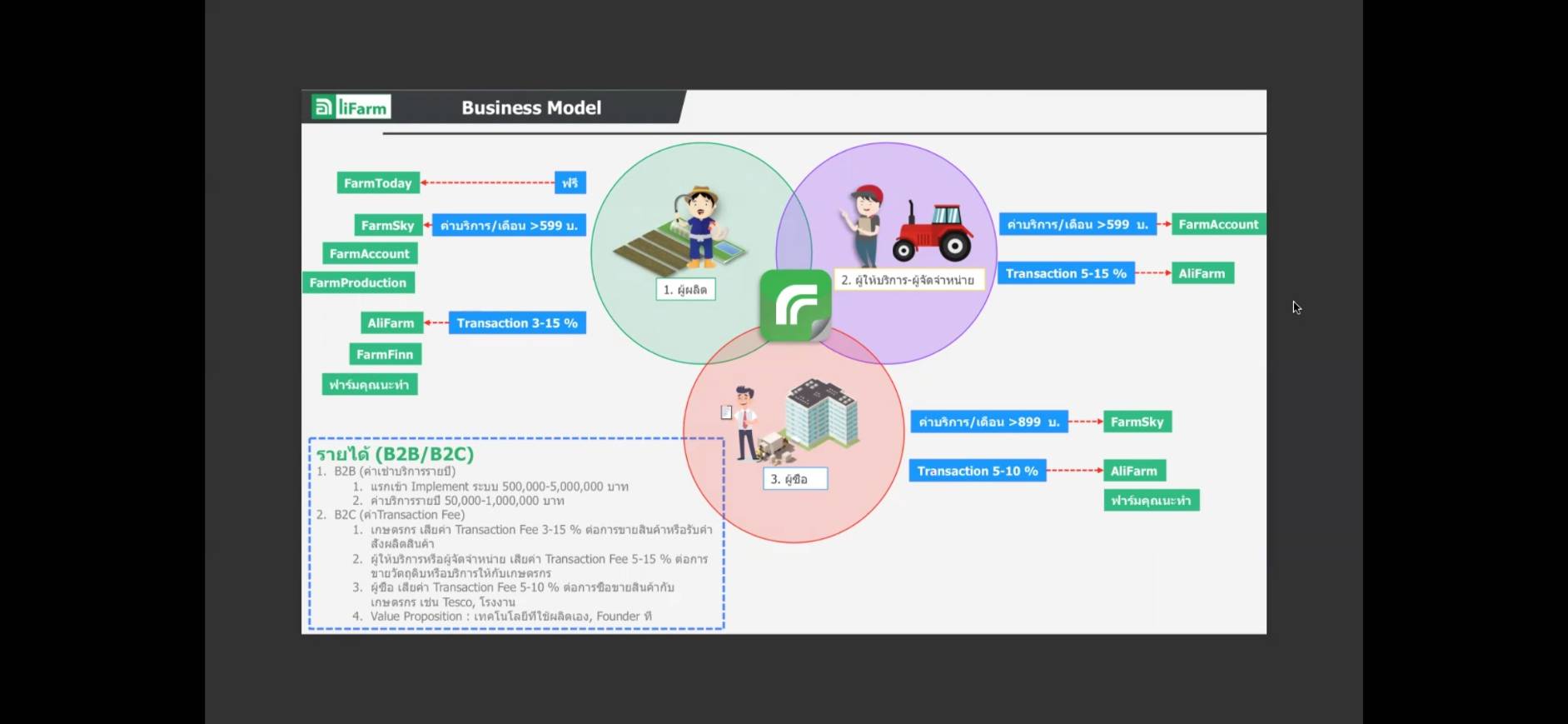Viewport: 1568px width, 724px height.
Task: Select the '3. ผู้ซื้อ' caption
Action: pyautogui.click(x=795, y=479)
